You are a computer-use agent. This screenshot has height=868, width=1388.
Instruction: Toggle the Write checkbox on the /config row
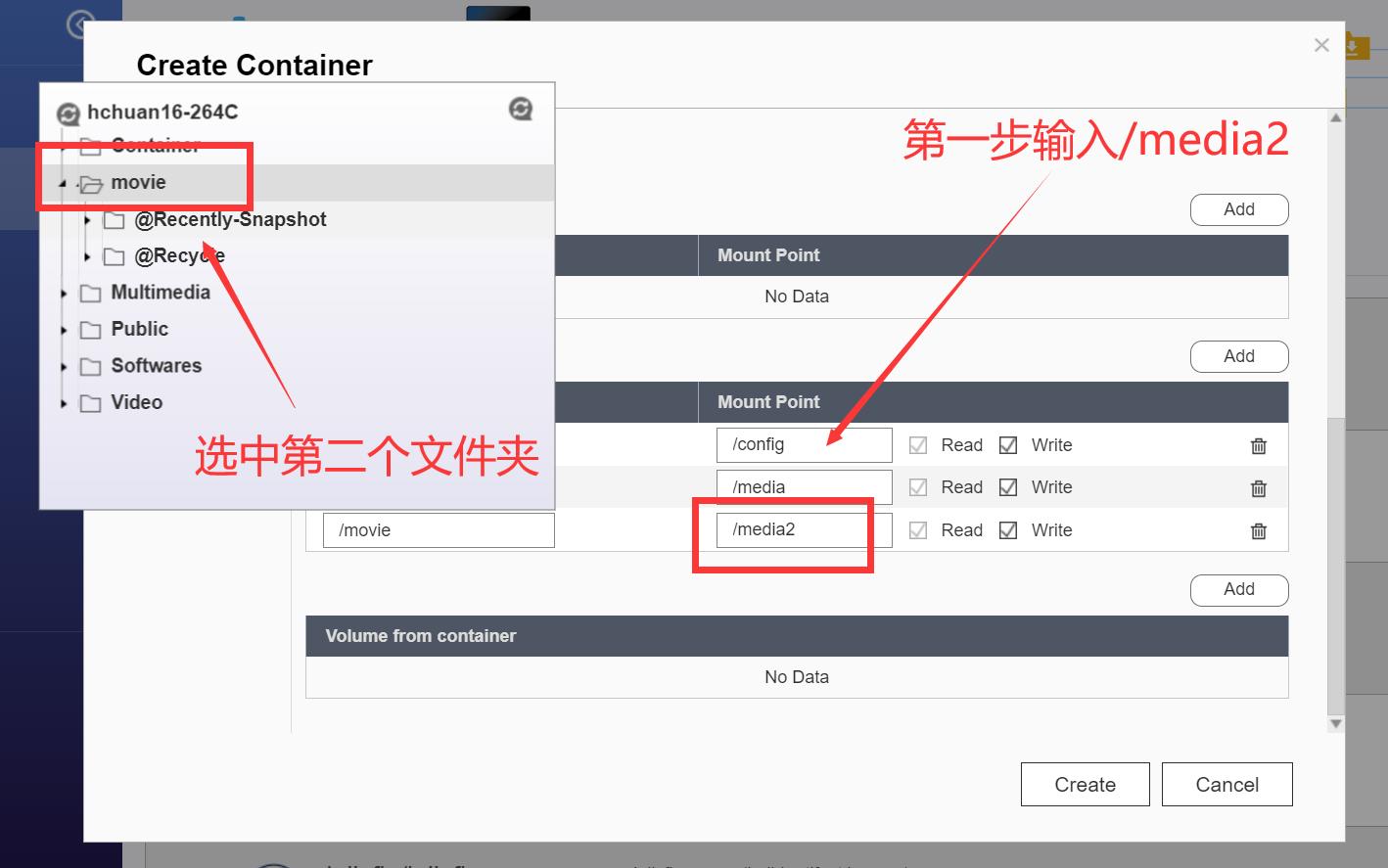(x=1008, y=445)
